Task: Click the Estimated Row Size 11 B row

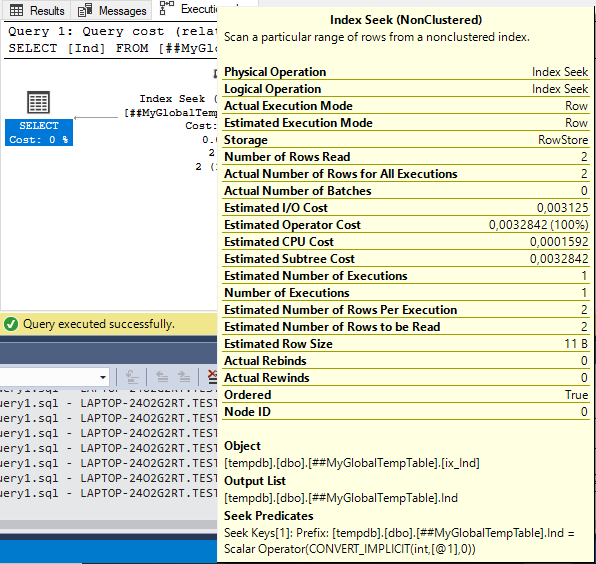Action: point(406,344)
